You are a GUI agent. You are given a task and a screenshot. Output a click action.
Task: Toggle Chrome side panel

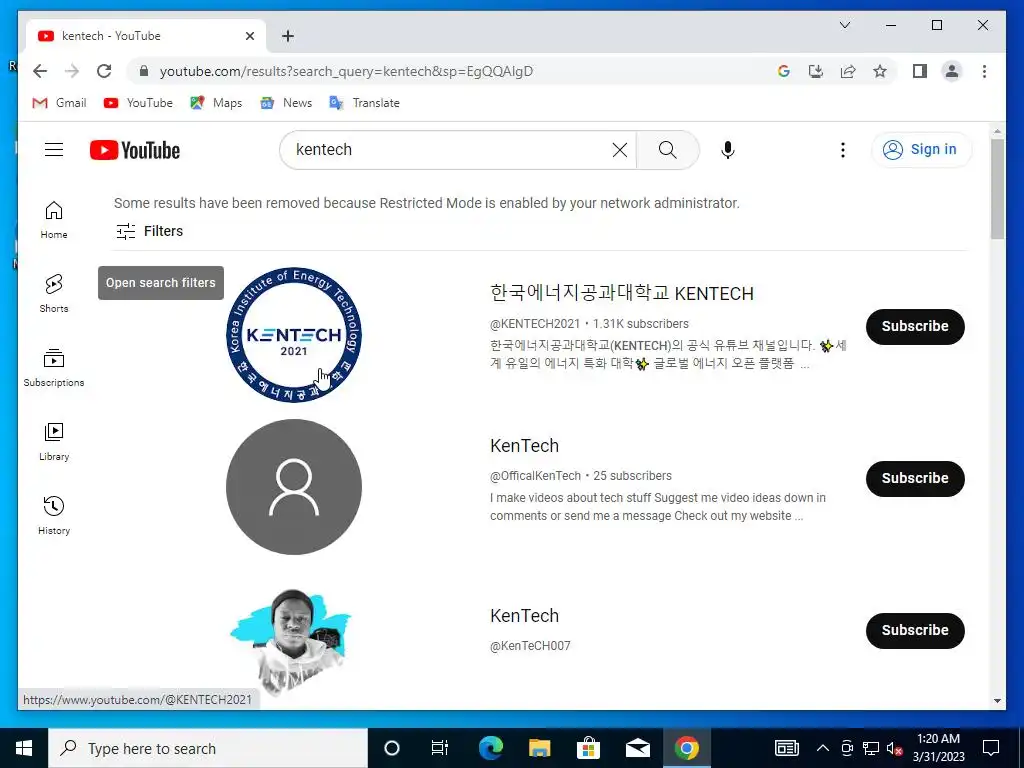tap(920, 71)
